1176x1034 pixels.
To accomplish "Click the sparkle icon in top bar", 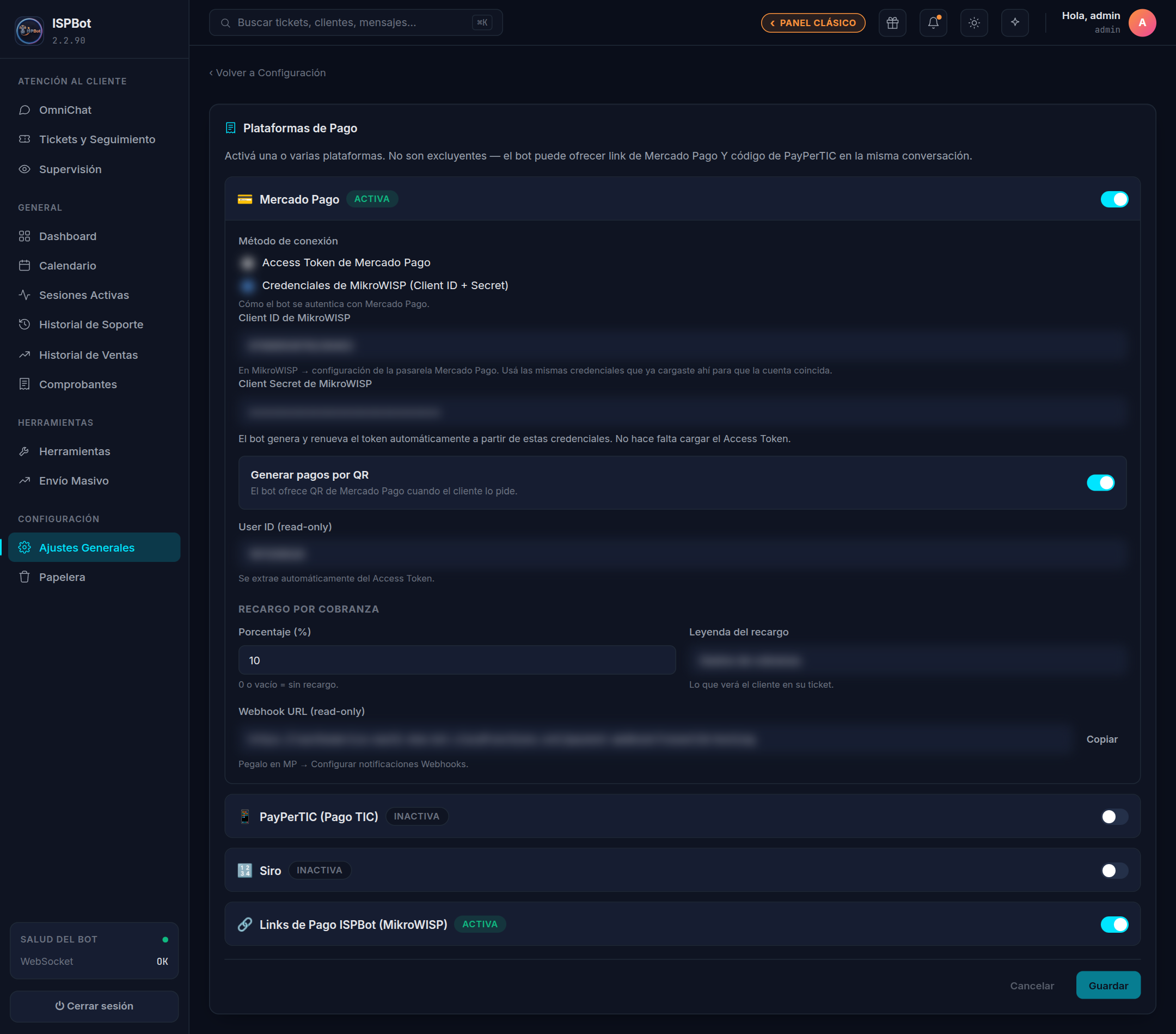I will 1015,23.
